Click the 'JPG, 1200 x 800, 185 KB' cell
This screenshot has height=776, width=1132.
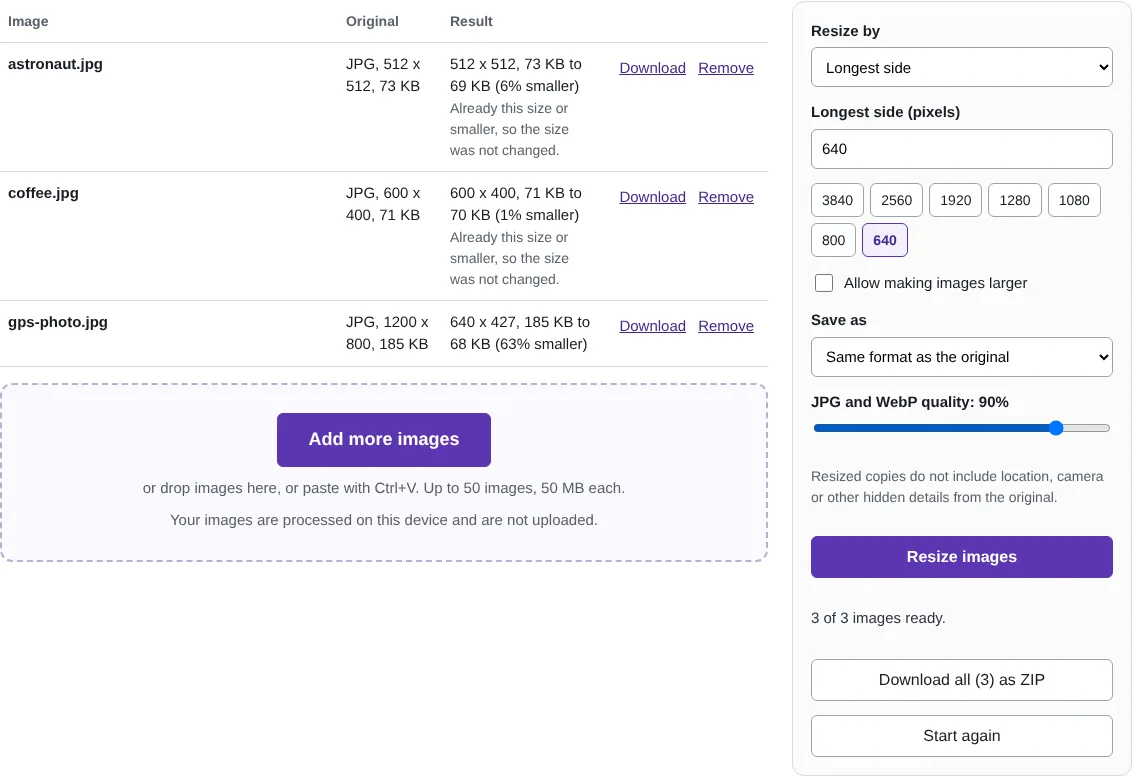(x=387, y=333)
